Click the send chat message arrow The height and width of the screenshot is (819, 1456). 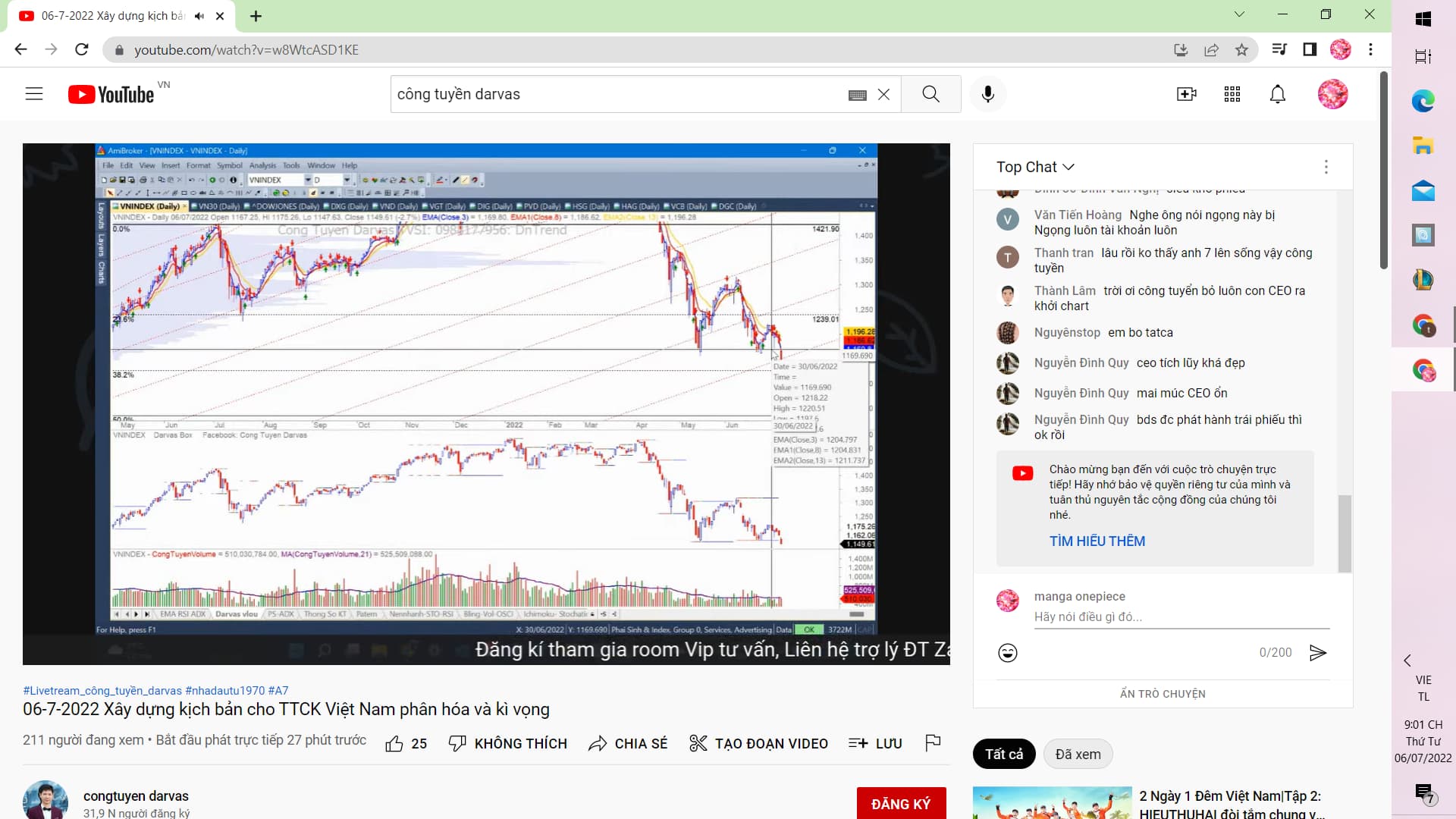[1318, 653]
